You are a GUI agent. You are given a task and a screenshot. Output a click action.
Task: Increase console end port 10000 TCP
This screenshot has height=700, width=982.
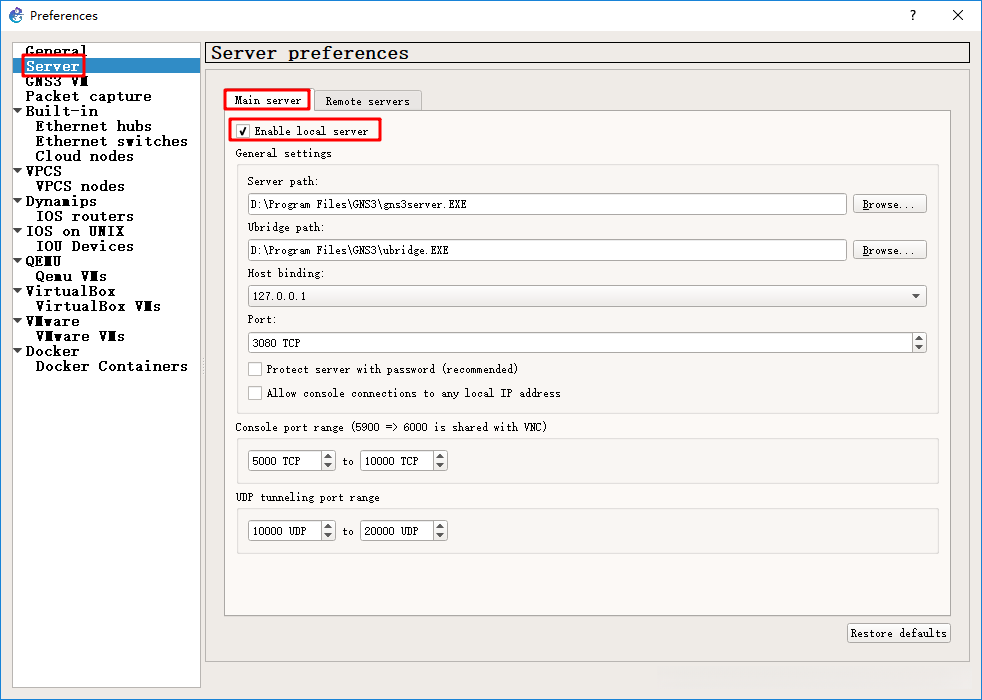(440, 456)
